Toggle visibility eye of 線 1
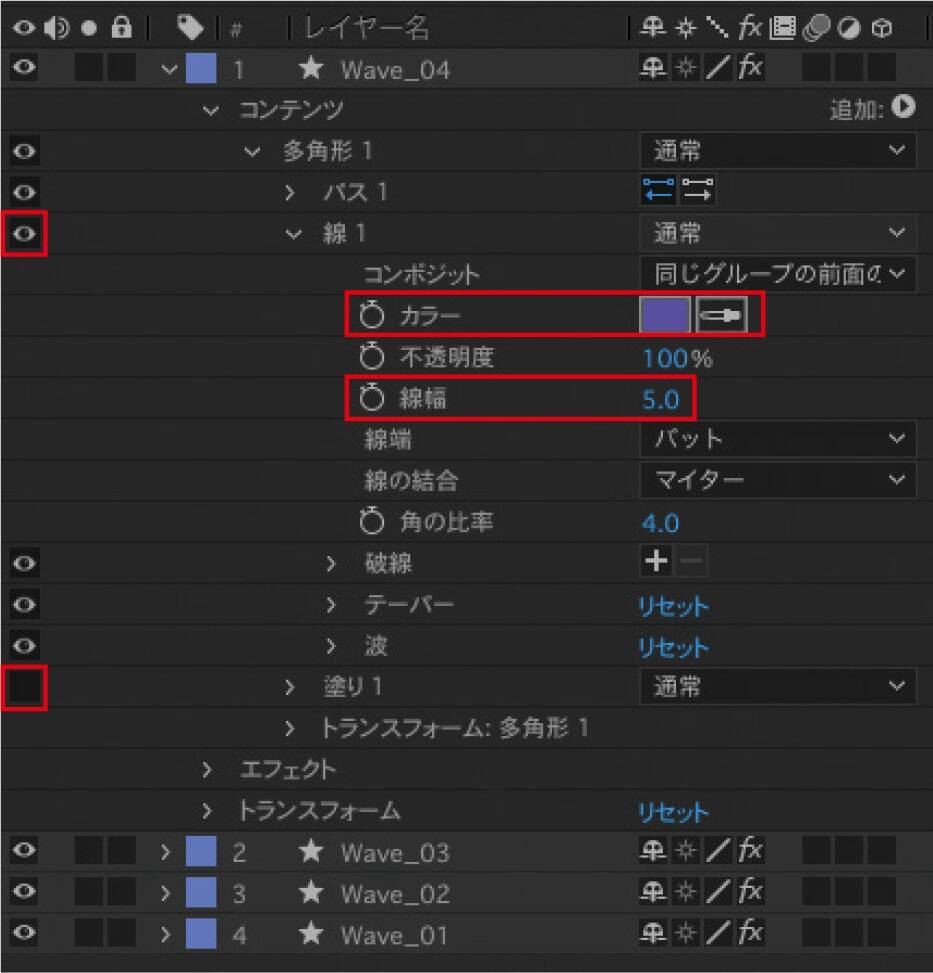 coord(24,233)
